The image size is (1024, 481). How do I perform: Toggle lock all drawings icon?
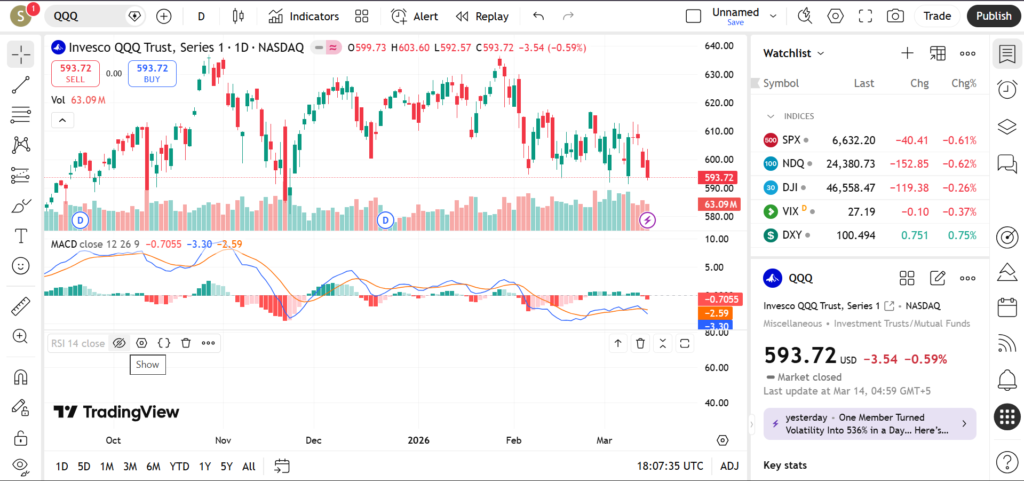20,437
